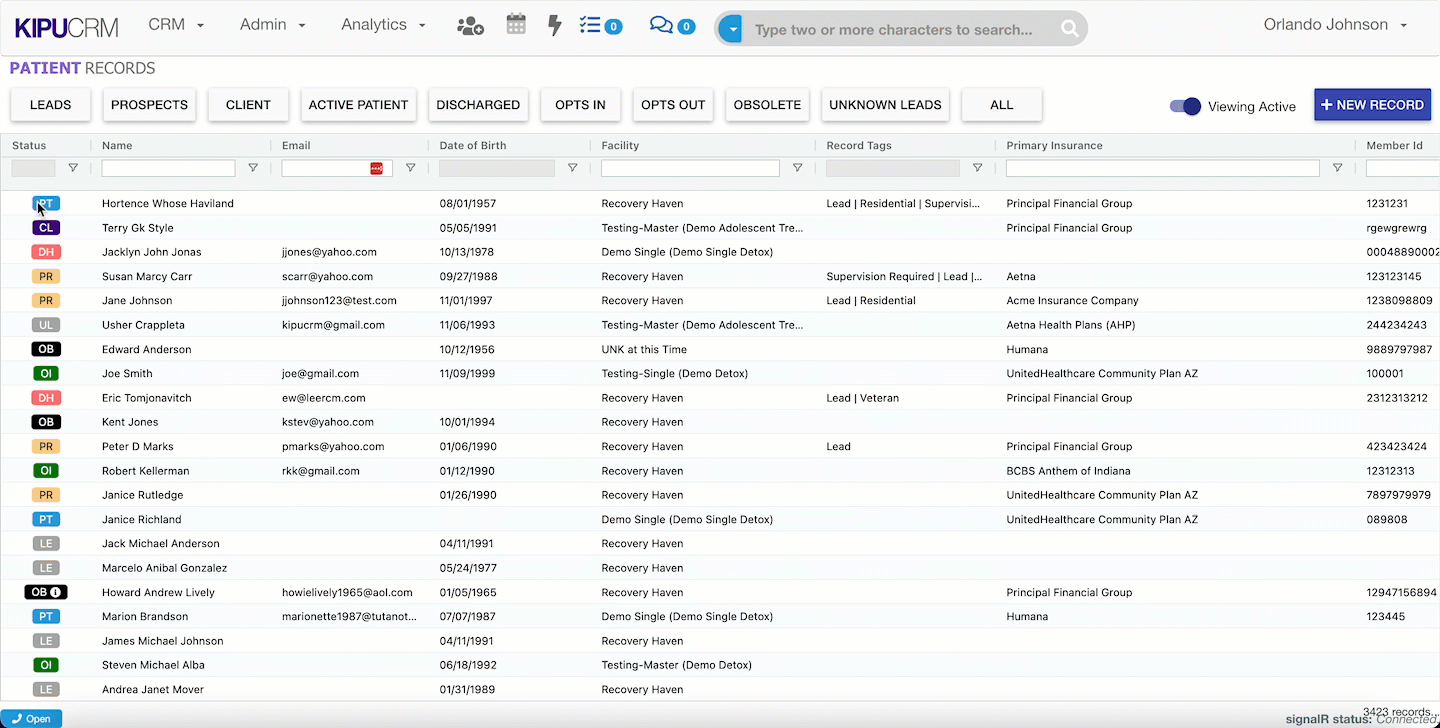Click the Open phone button
The height and width of the screenshot is (728, 1440).
(x=31, y=718)
